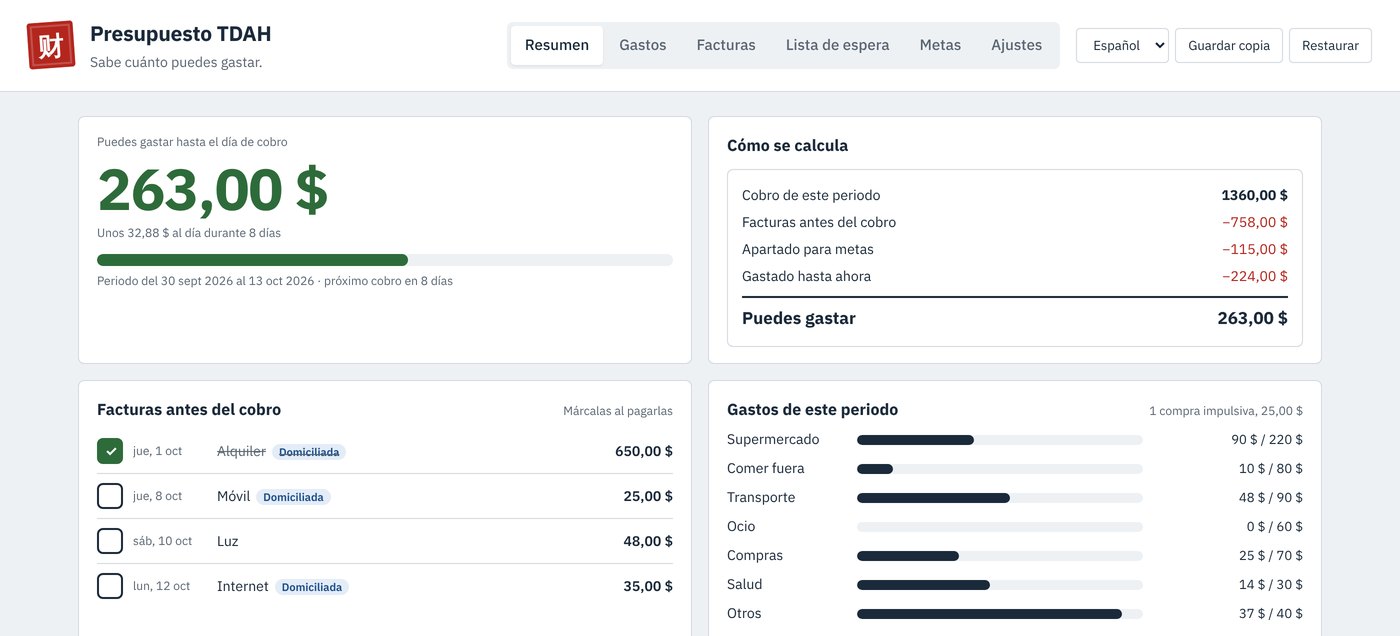1400x636 pixels.
Task: Click the −115,00 $ goals value
Action: pyautogui.click(x=1254, y=249)
